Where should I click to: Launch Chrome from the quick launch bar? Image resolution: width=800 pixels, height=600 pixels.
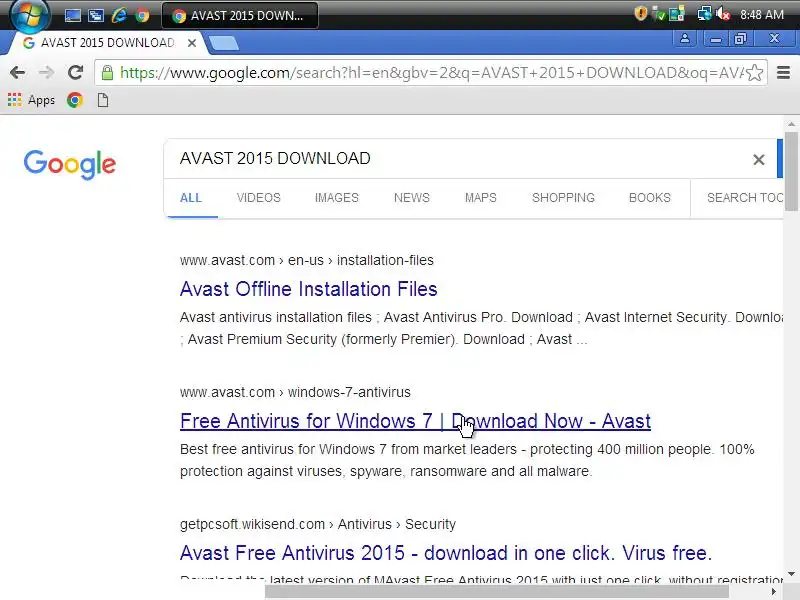tap(142, 15)
